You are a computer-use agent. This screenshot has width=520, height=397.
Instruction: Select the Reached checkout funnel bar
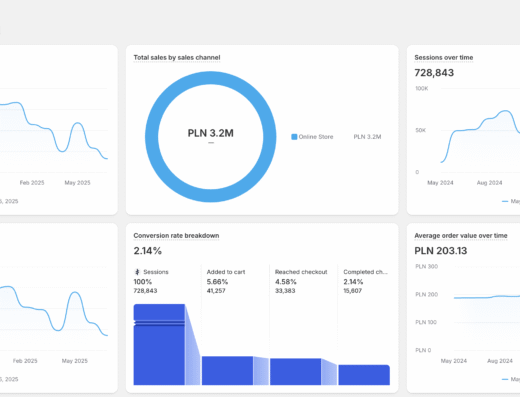[x=296, y=372]
